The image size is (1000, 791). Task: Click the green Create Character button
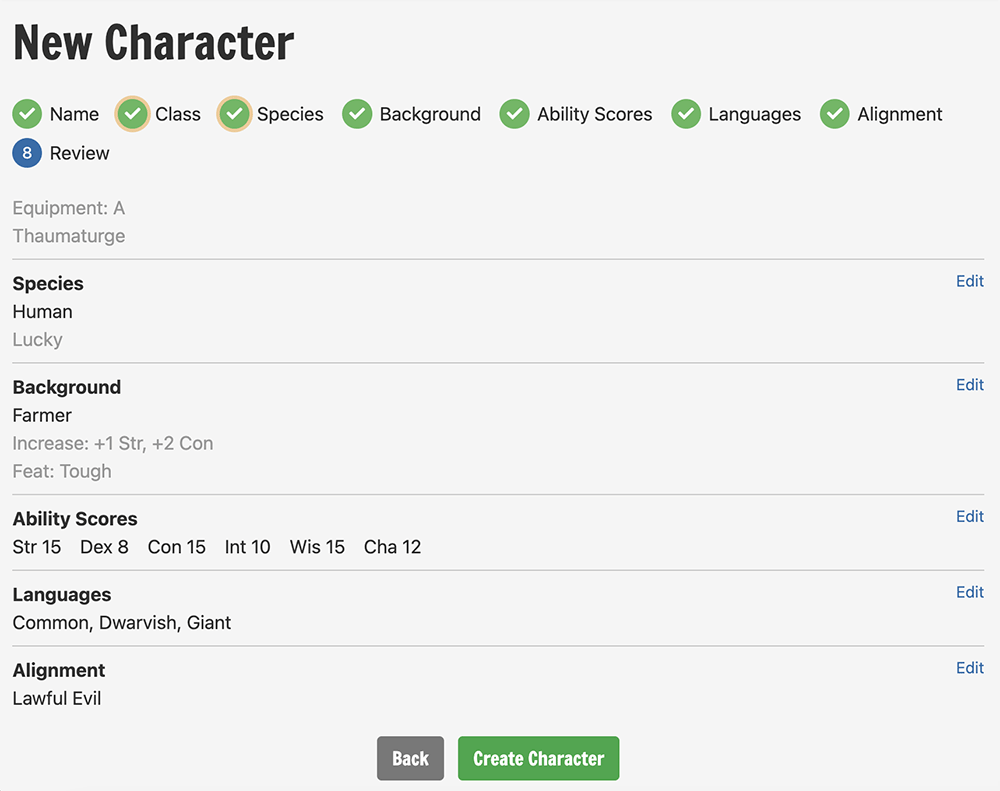click(538, 758)
